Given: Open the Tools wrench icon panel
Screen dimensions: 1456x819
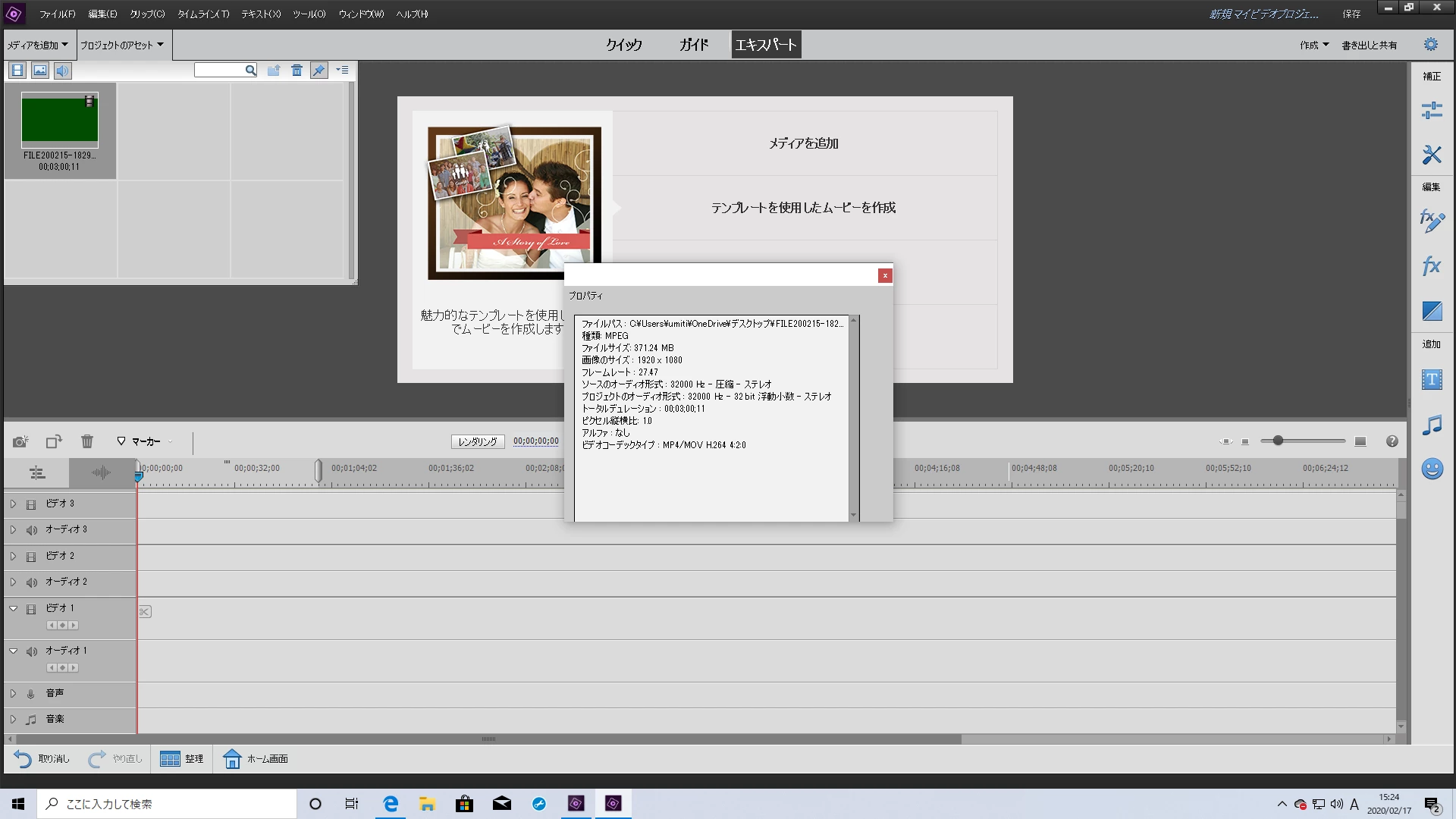Looking at the screenshot, I should pyautogui.click(x=1431, y=155).
